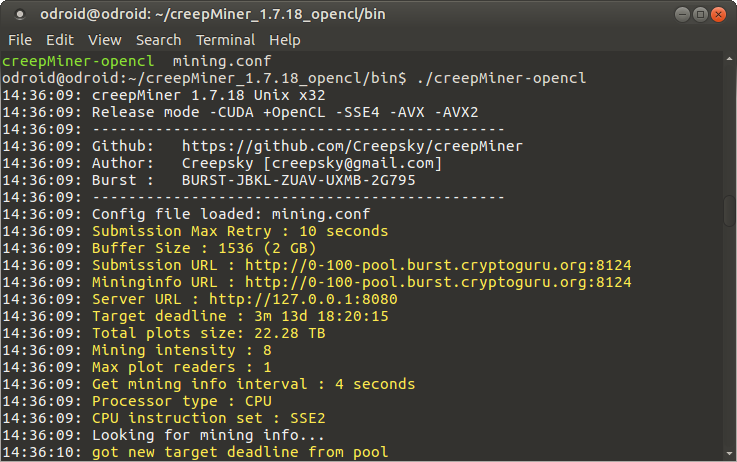Click the Server URL 127.0.0.1:8080
The height and width of the screenshot is (462, 737).
pyautogui.click(x=303, y=299)
